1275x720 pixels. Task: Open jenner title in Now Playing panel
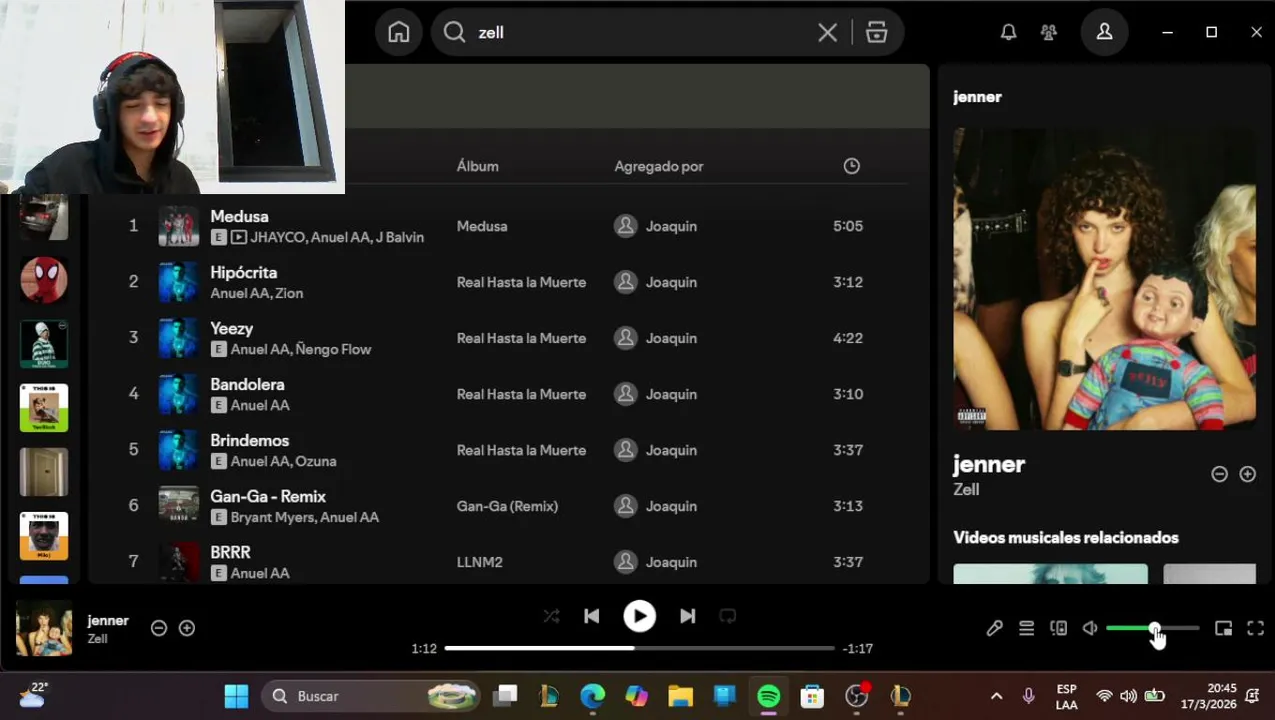tap(988, 464)
